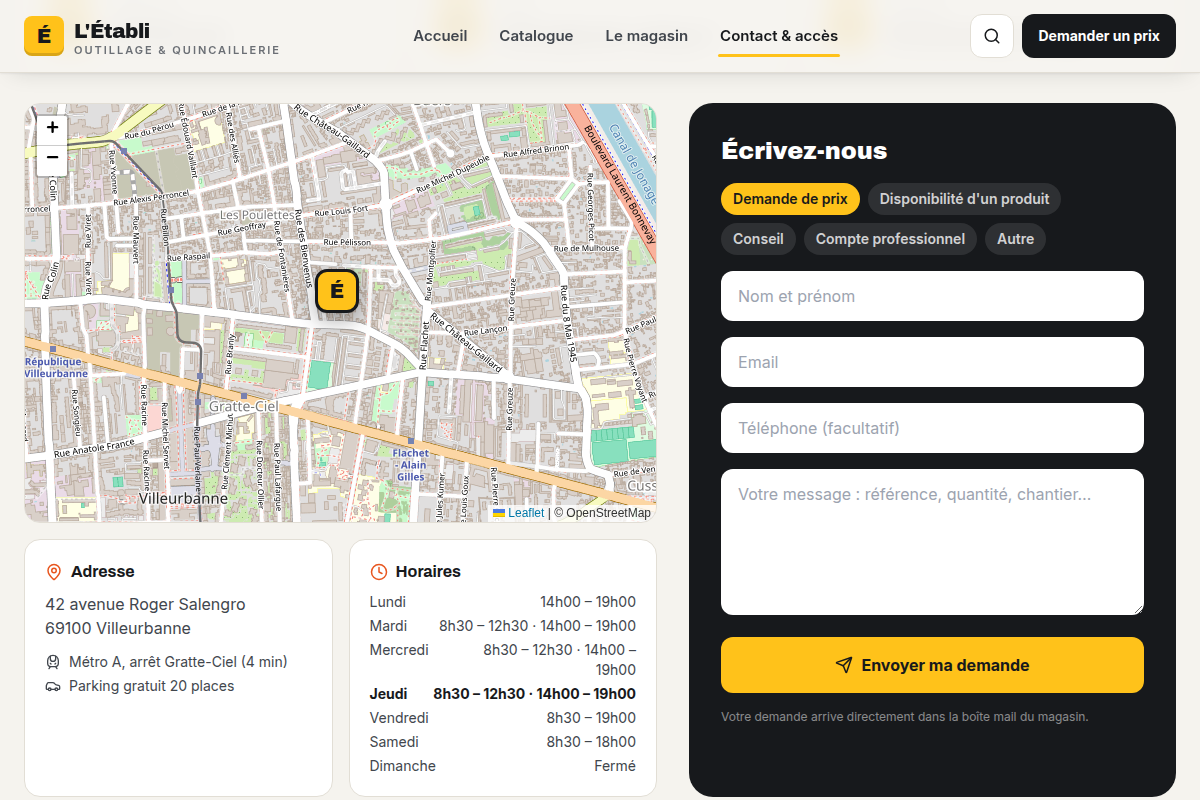Screen dimensions: 1200x800
Task: Focus the Email input field
Action: point(932,362)
